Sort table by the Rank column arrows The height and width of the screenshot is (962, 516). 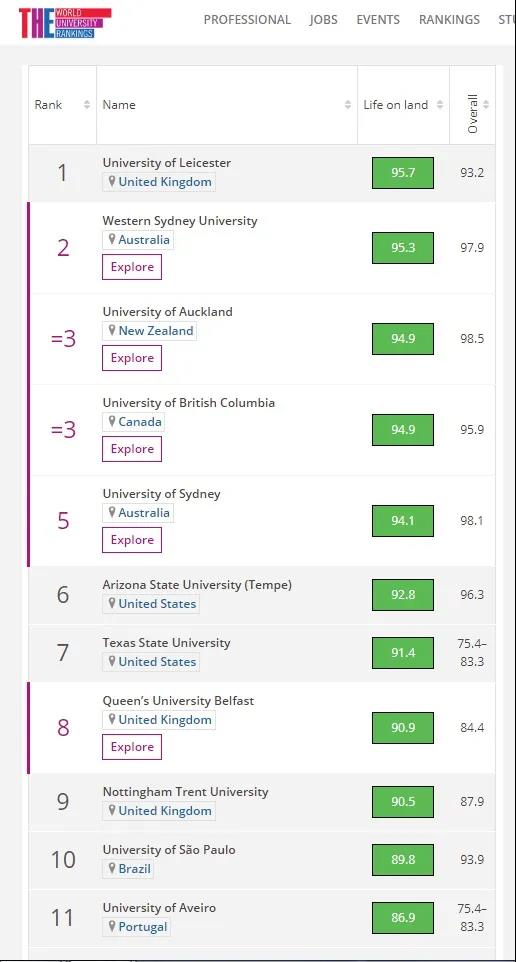[x=87, y=105]
